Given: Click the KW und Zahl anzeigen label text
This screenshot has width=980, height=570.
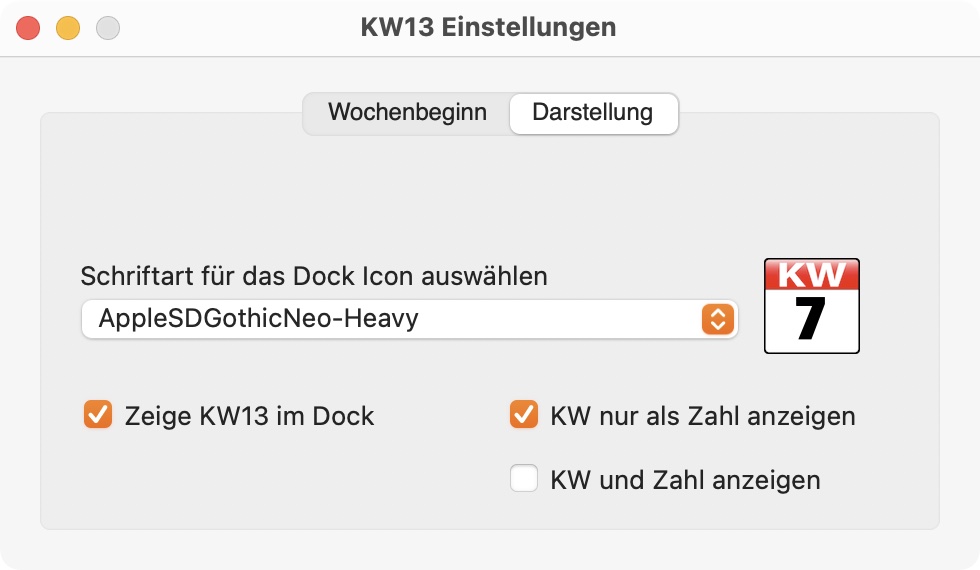Looking at the screenshot, I should (685, 480).
